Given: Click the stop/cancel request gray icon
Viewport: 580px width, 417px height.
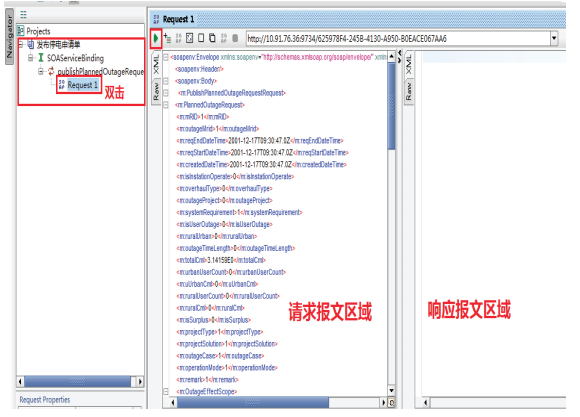Looking at the screenshot, I should click(x=235, y=38).
